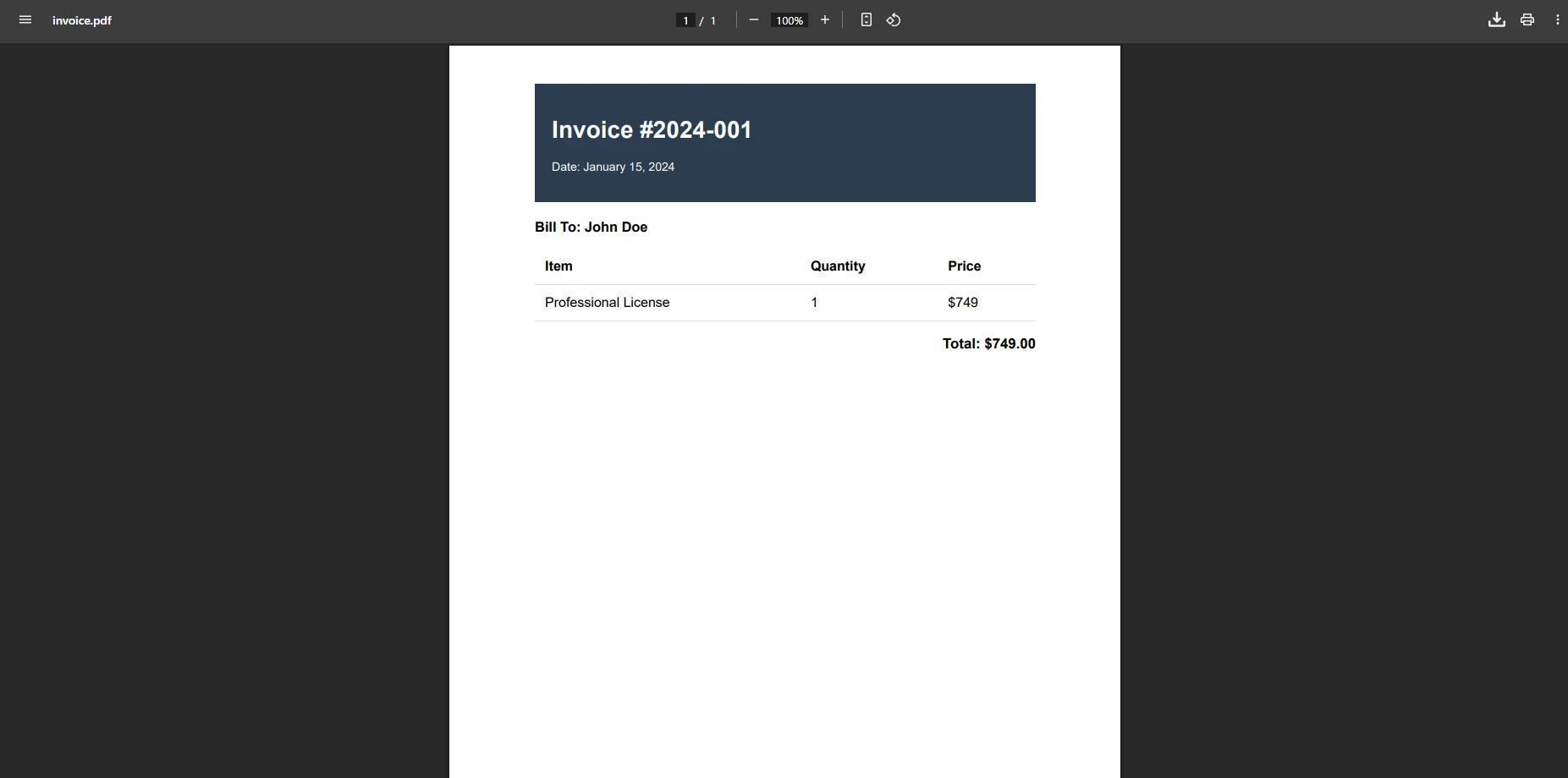Click the Item column header
Screen dimensions: 1568x778
click(558, 266)
